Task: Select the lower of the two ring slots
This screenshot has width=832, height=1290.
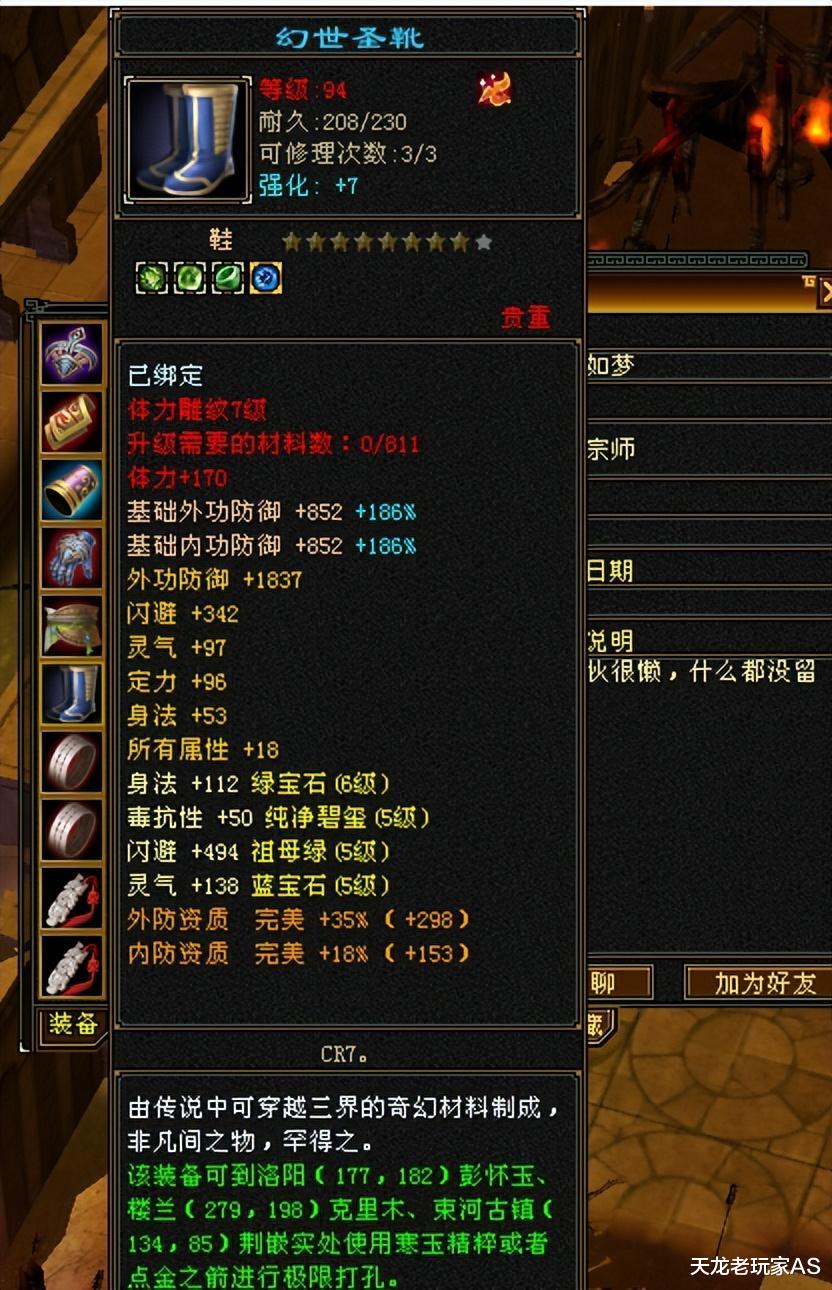Action: (72, 829)
